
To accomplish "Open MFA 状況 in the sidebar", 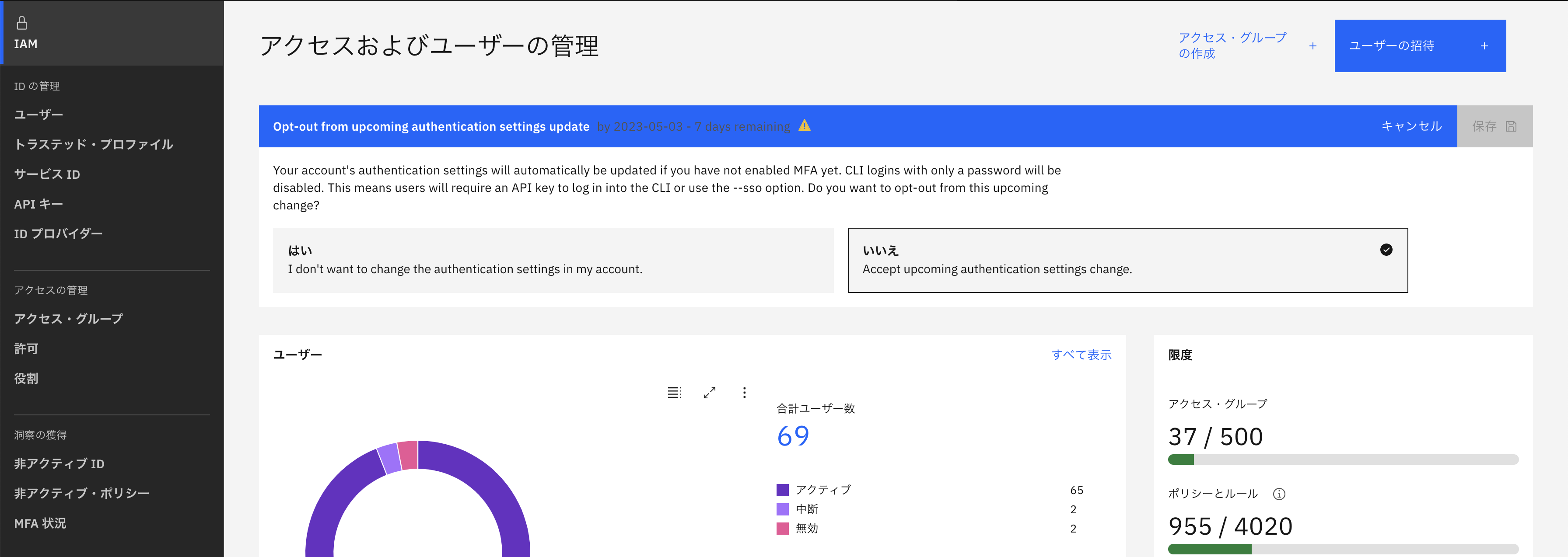I will pos(40,524).
